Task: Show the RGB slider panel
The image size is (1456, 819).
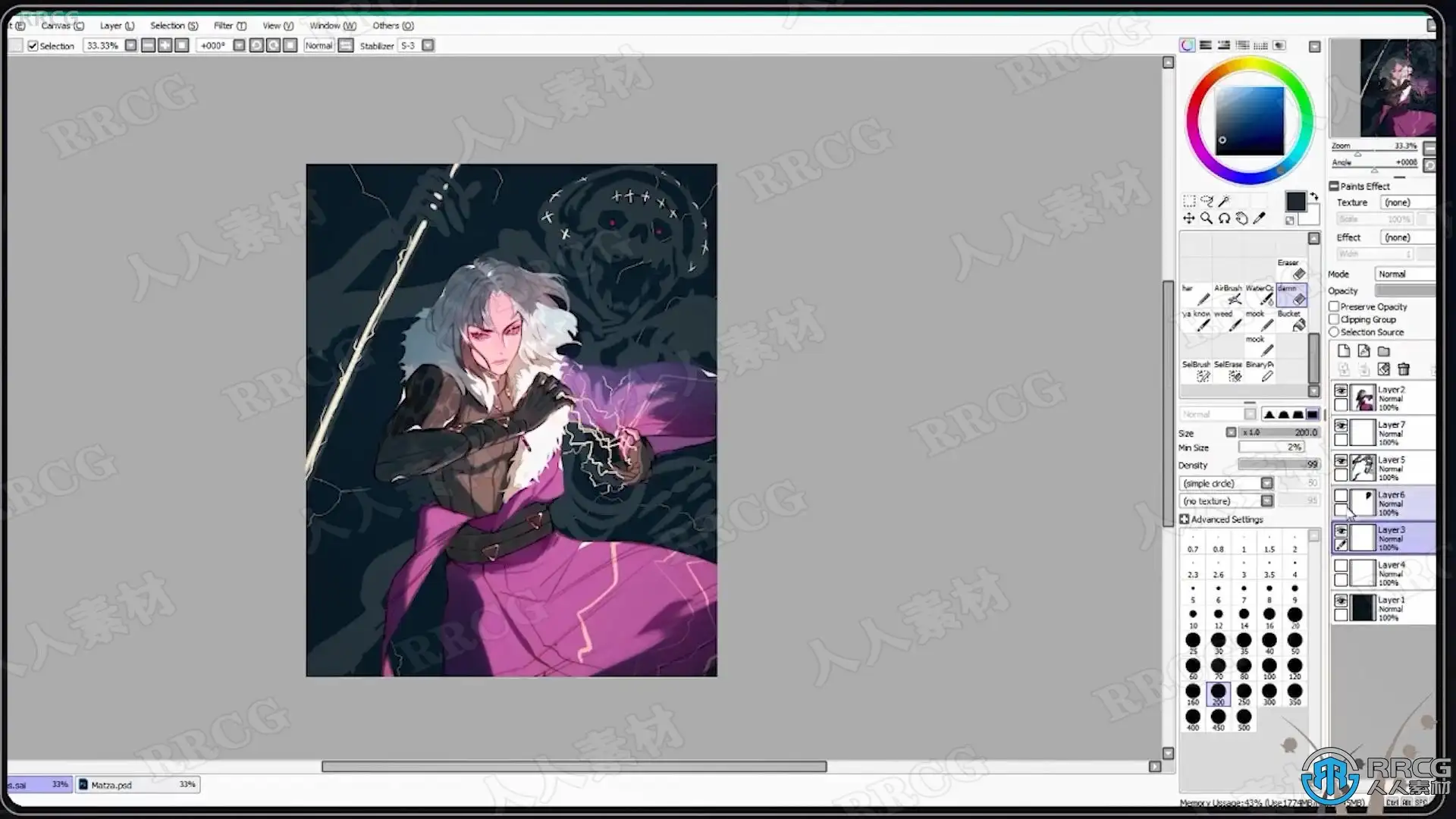Action: coord(1205,45)
